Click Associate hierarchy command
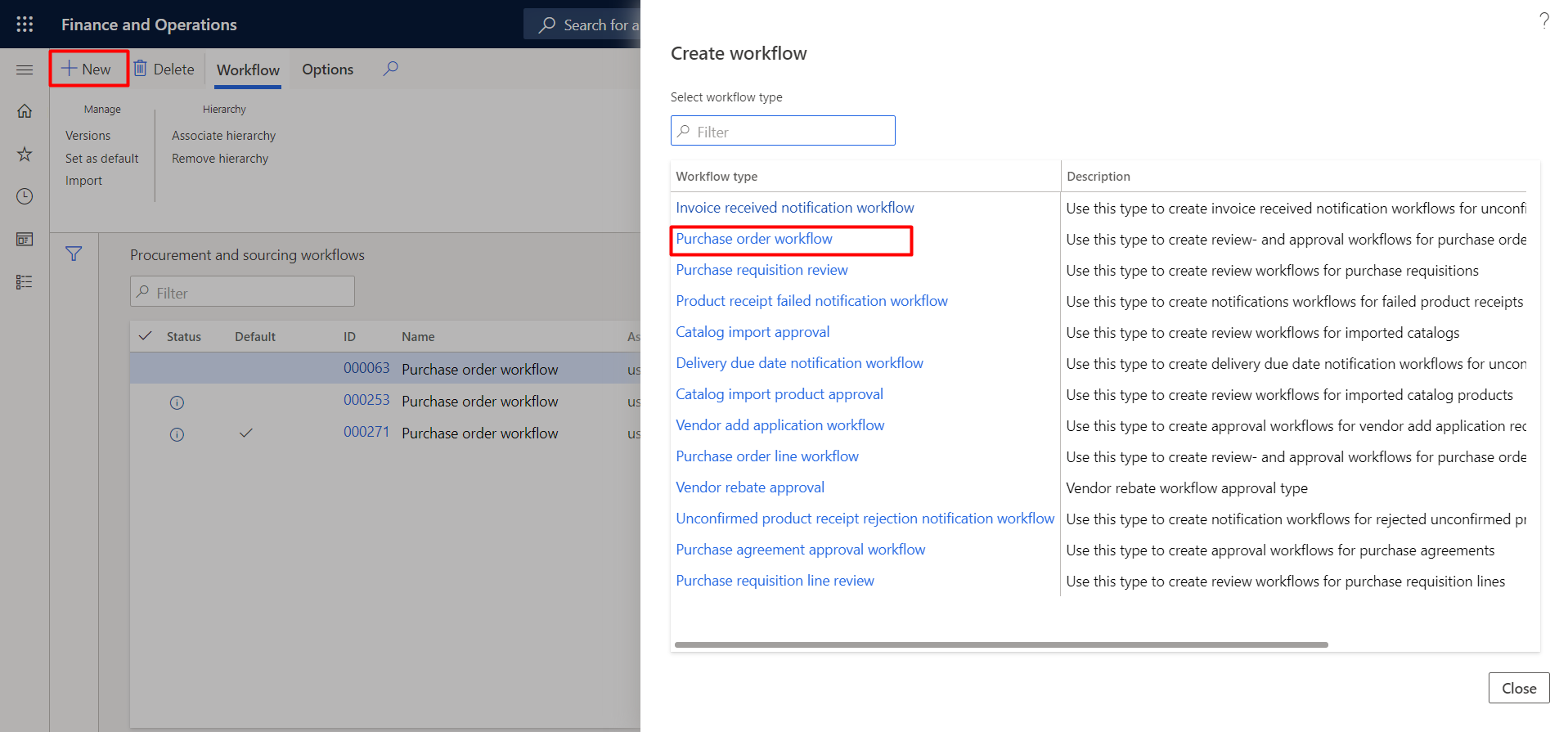Screen dimensions: 1568x732 223,136
